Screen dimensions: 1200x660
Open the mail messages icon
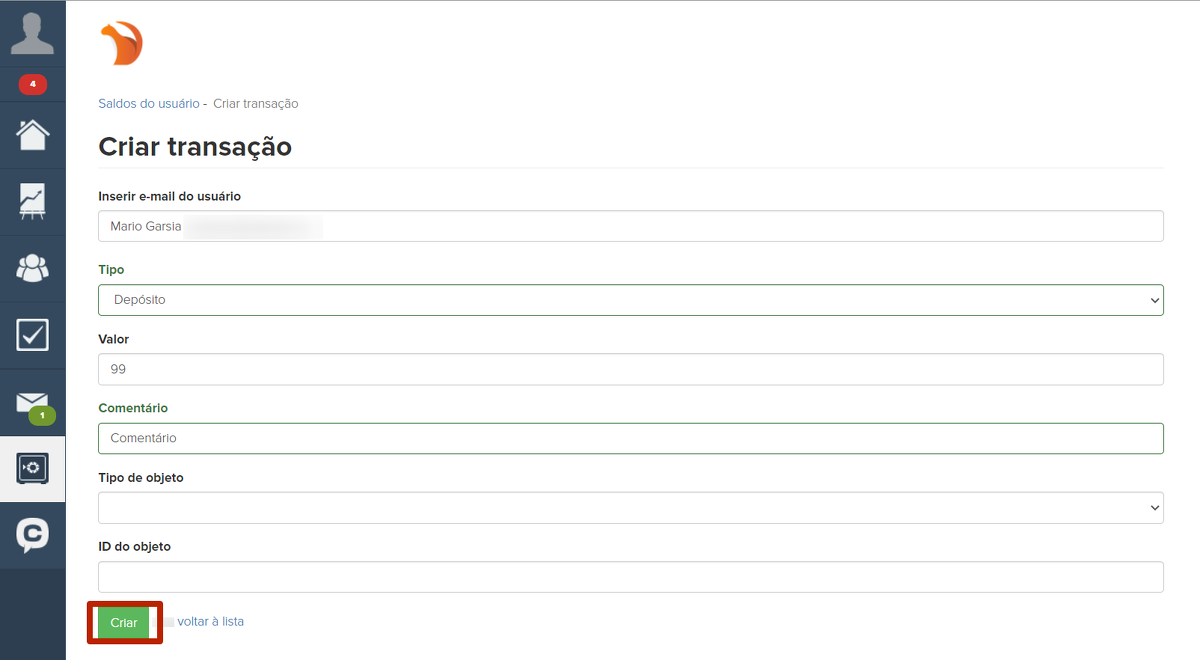pos(31,401)
